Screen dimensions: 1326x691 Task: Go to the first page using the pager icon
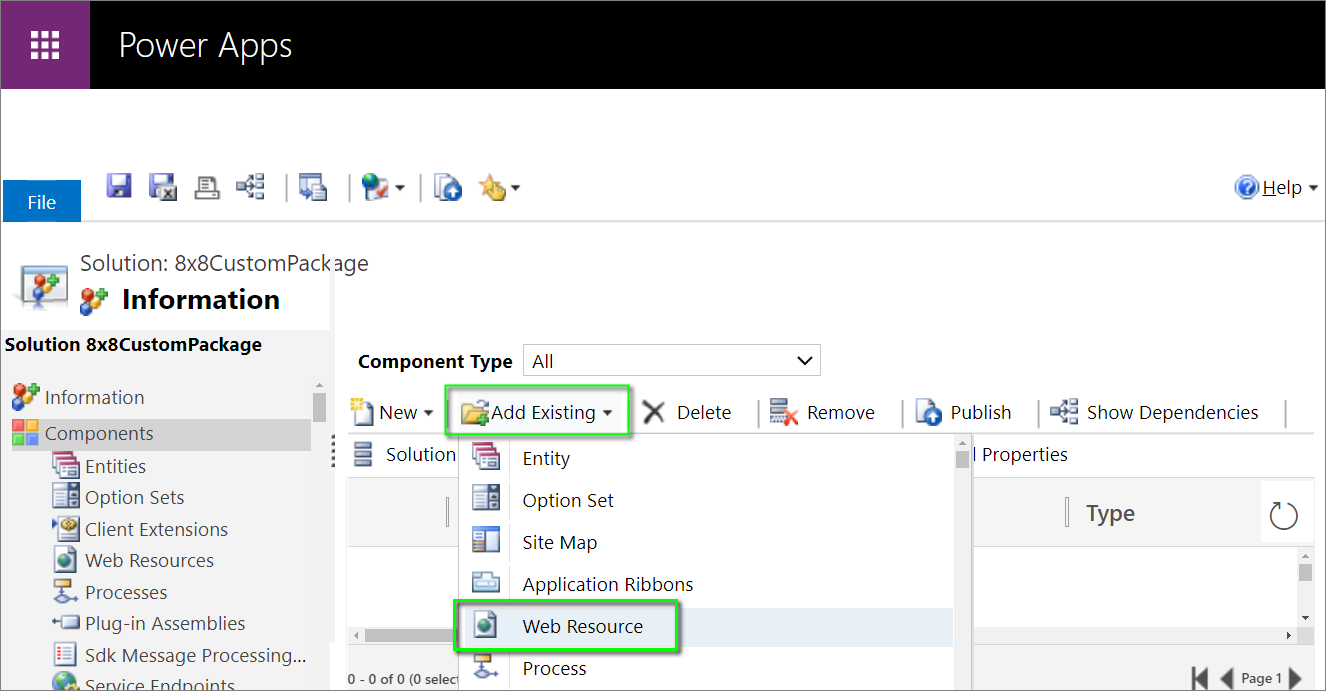1200,678
